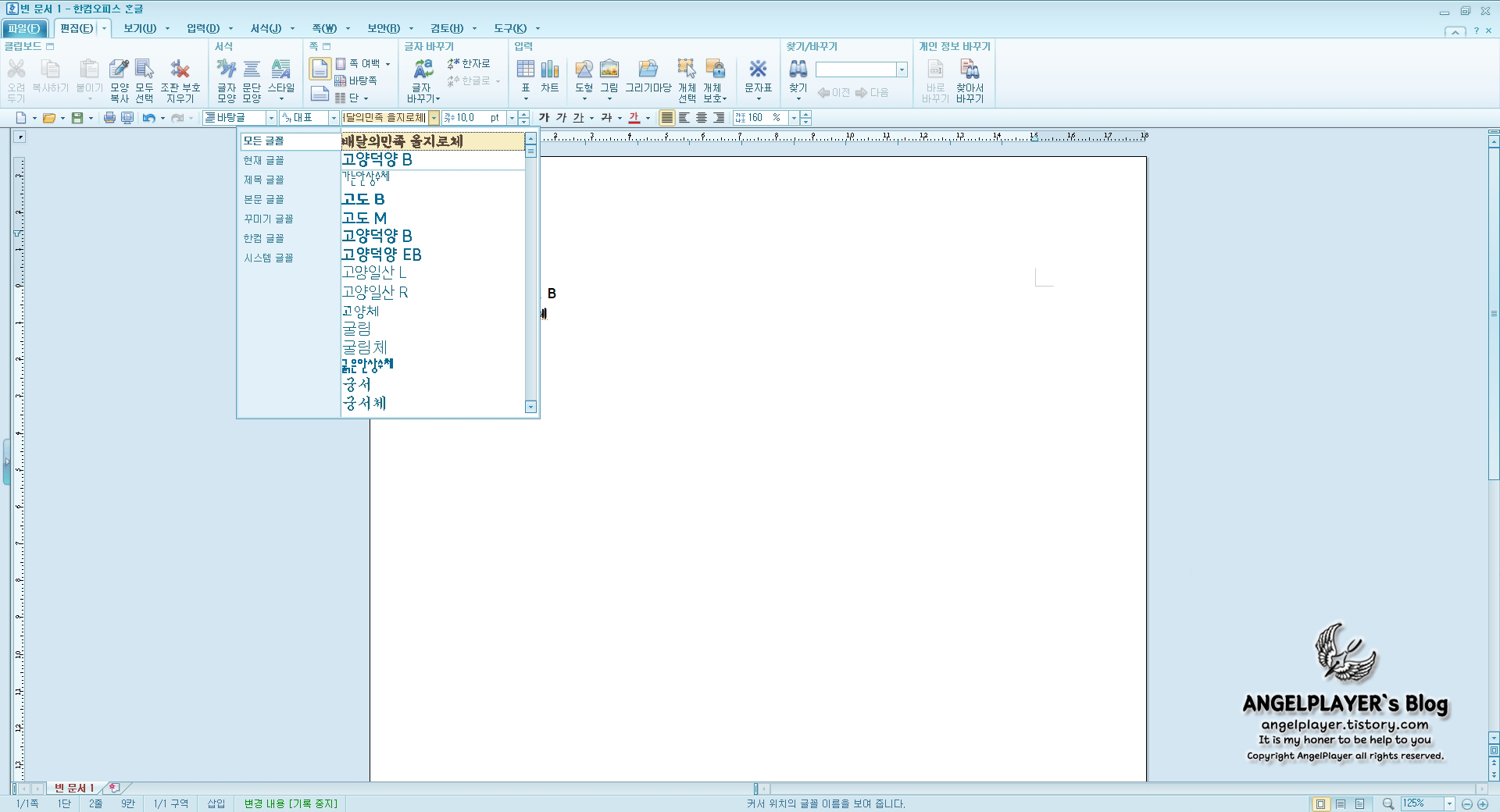The image size is (1500, 812).
Task: Collapse the font name dropdown arrow
Action: click(434, 118)
